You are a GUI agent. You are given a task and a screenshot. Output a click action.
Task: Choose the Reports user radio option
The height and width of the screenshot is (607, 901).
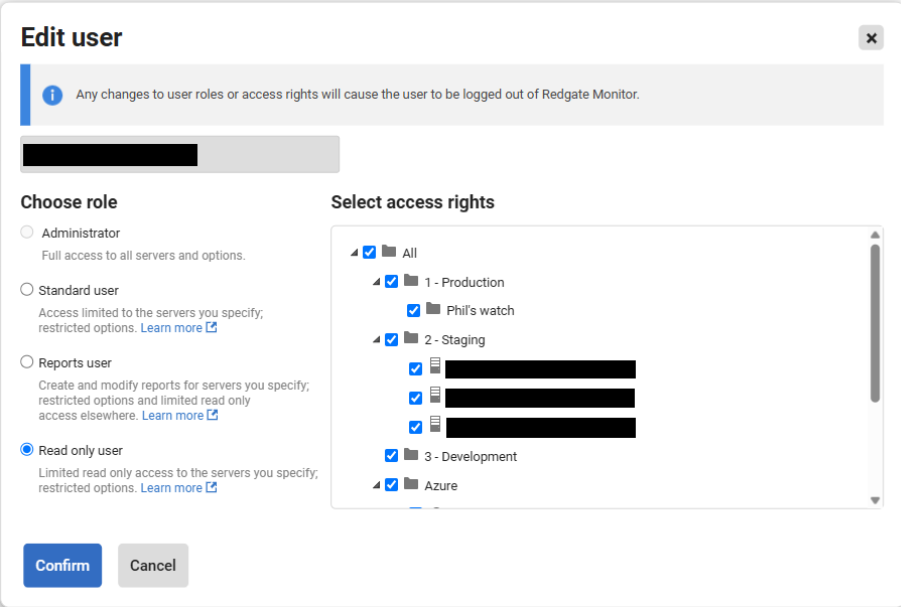pos(27,362)
